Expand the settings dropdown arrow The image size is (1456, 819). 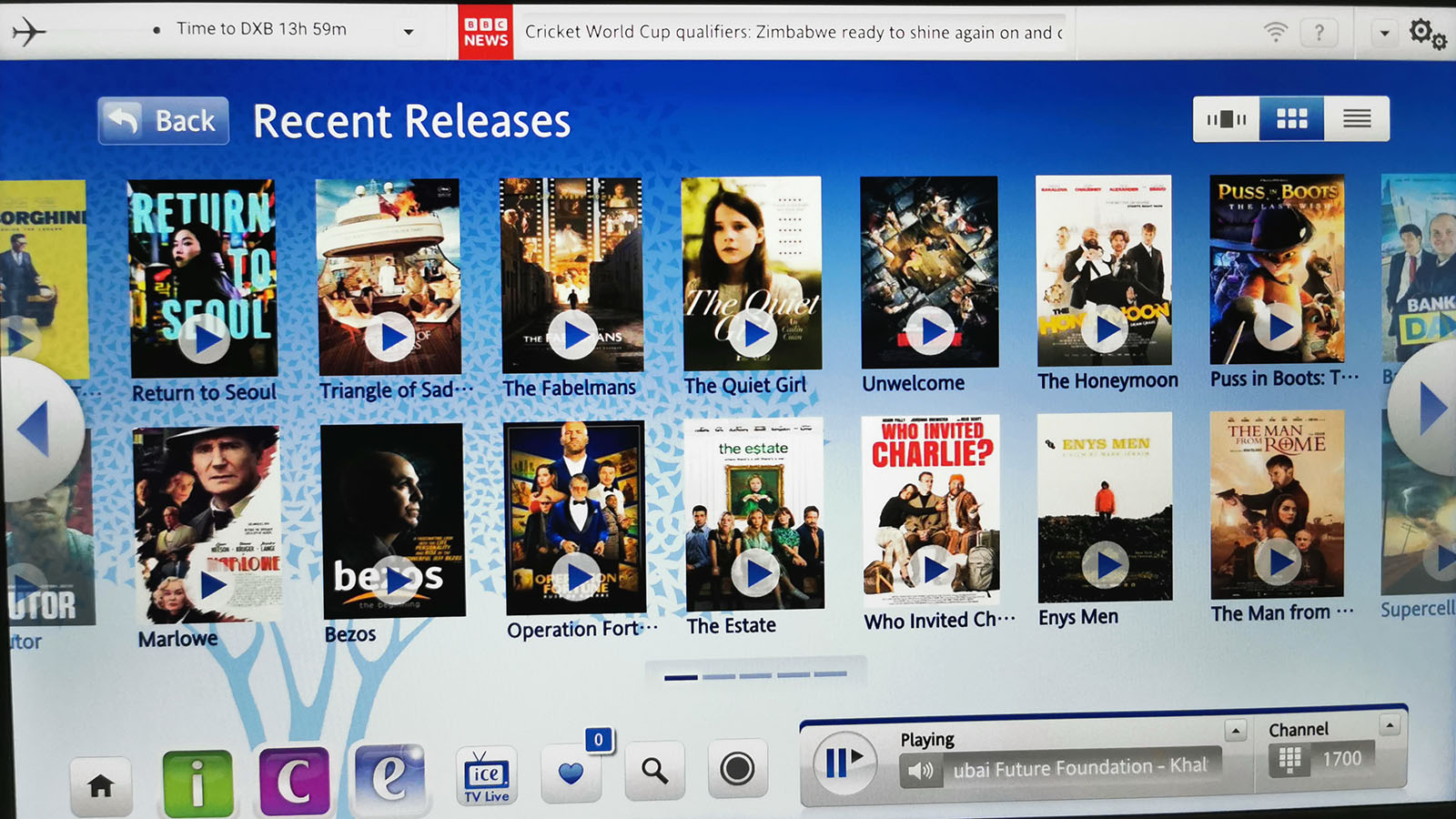(x=1384, y=33)
